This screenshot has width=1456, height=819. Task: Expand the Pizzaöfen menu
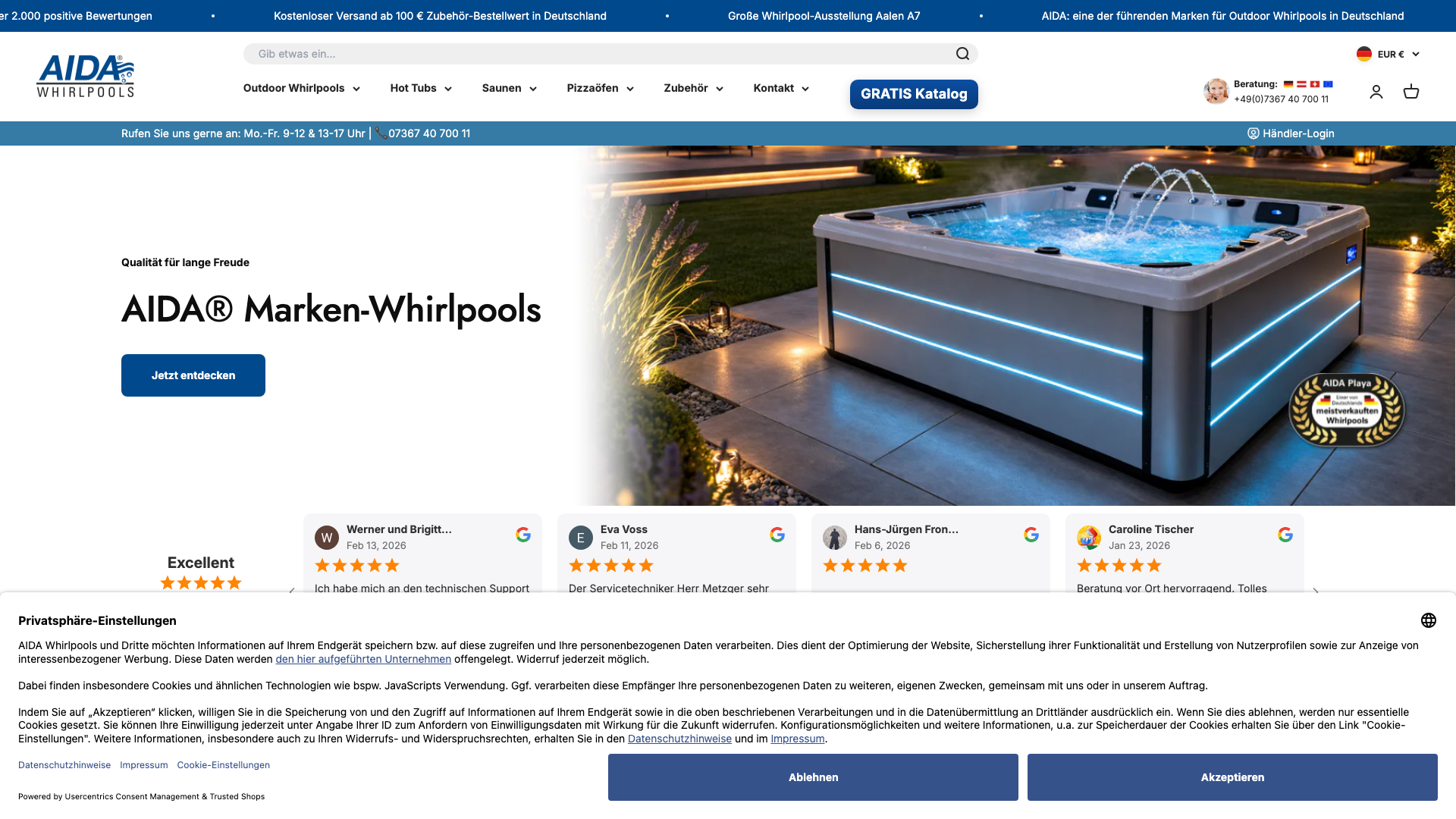(x=600, y=88)
